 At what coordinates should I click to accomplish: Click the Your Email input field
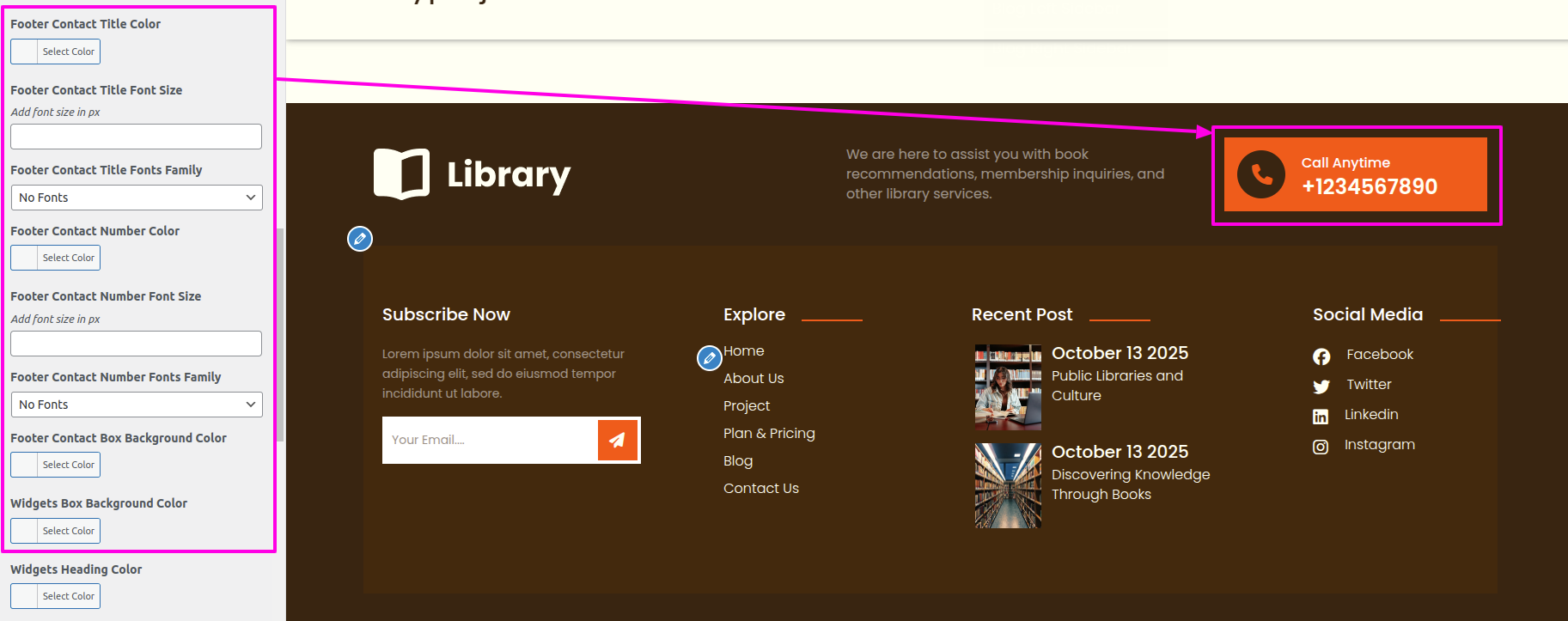click(490, 440)
